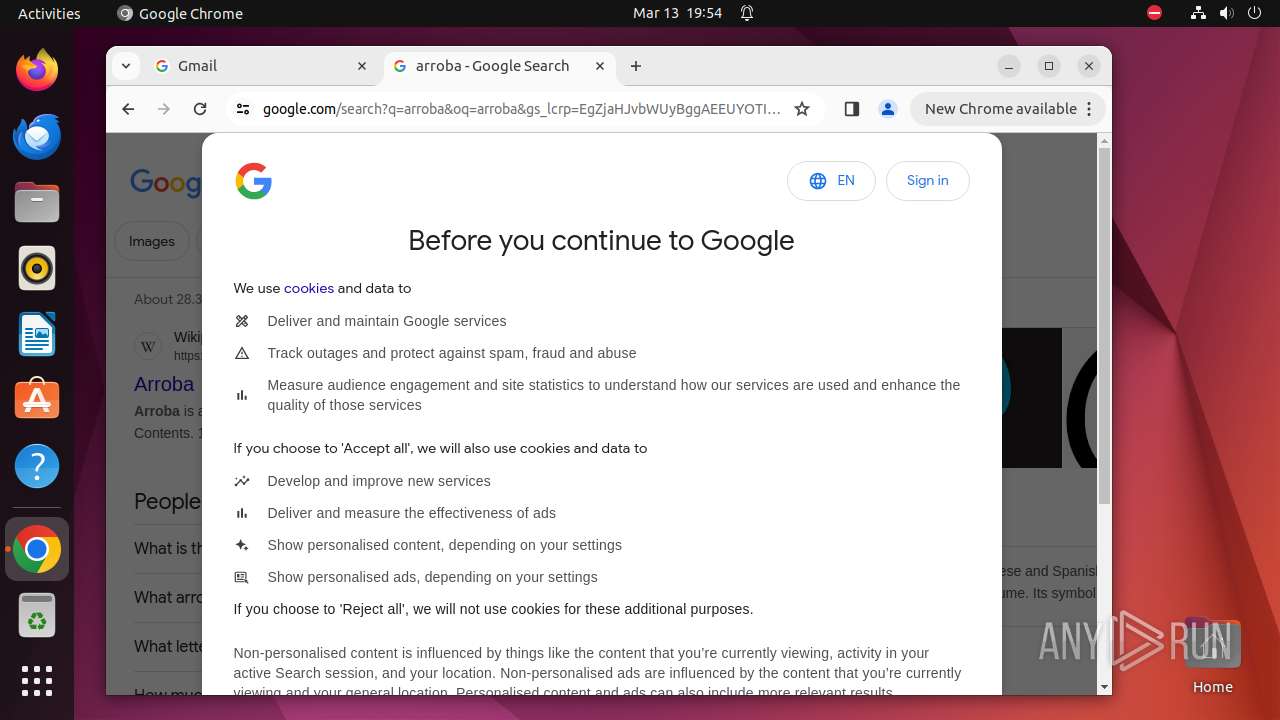Image resolution: width=1280 pixels, height=720 pixels.
Task: Click the power icon in system tray
Action: coord(1255,13)
